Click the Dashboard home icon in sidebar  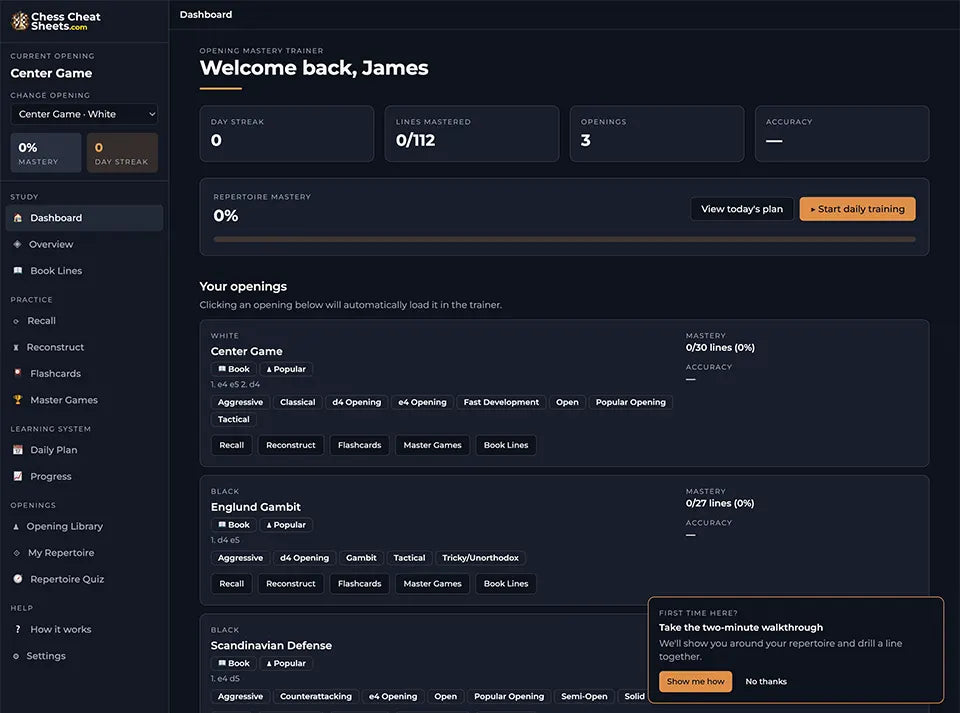pyautogui.click(x=18, y=218)
